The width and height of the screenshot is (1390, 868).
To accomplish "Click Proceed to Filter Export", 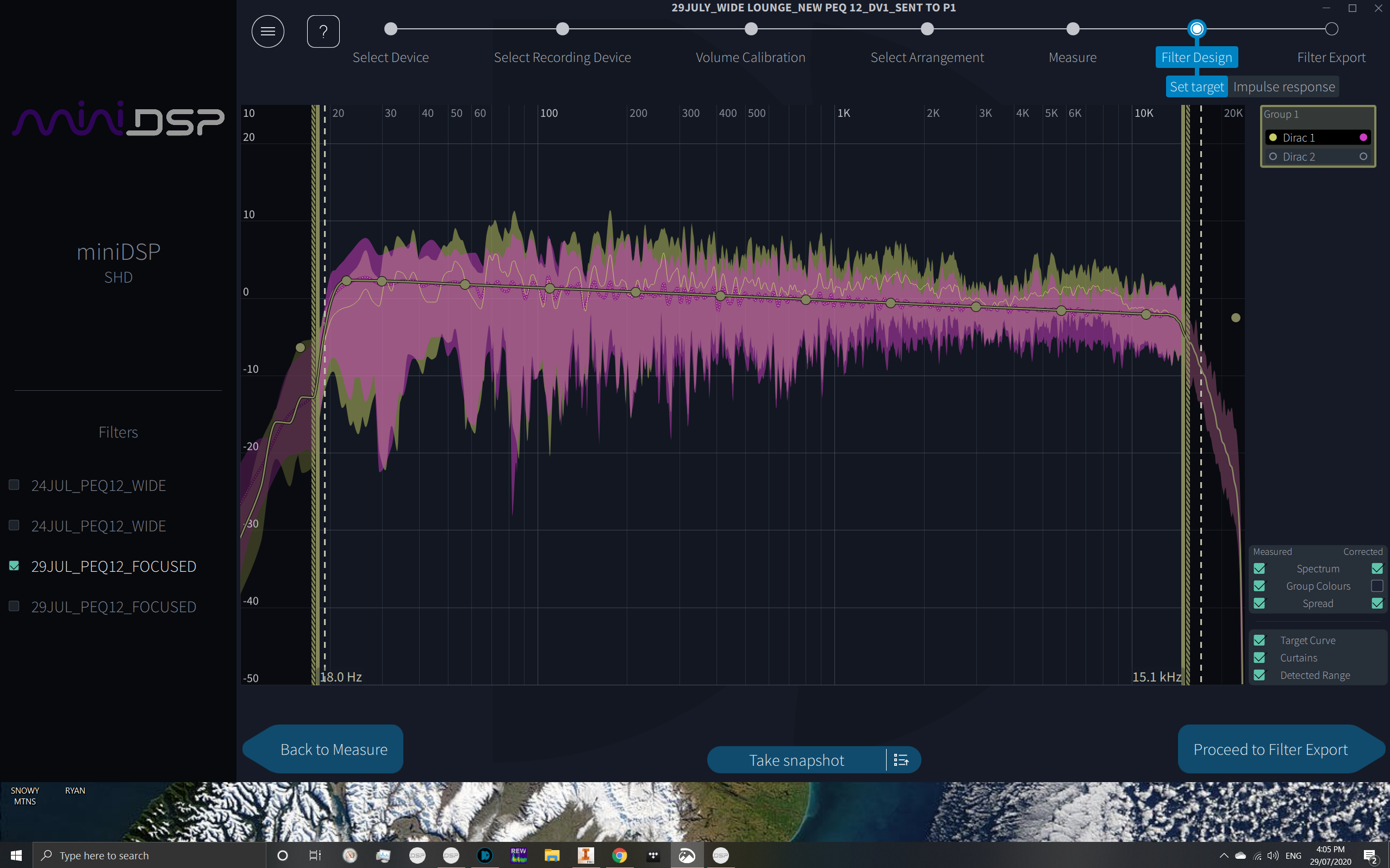I will click(x=1281, y=749).
